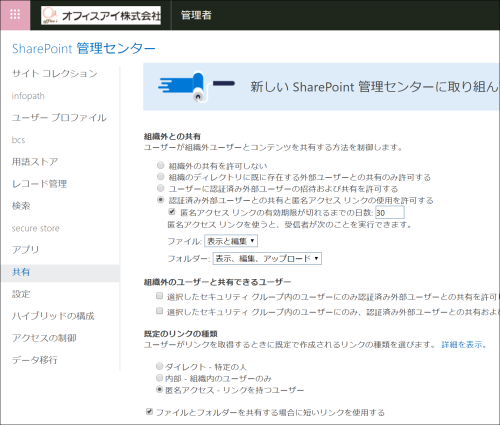Go to 用語ストア navigation item
Screen dimensions: 500x425
click(35, 162)
